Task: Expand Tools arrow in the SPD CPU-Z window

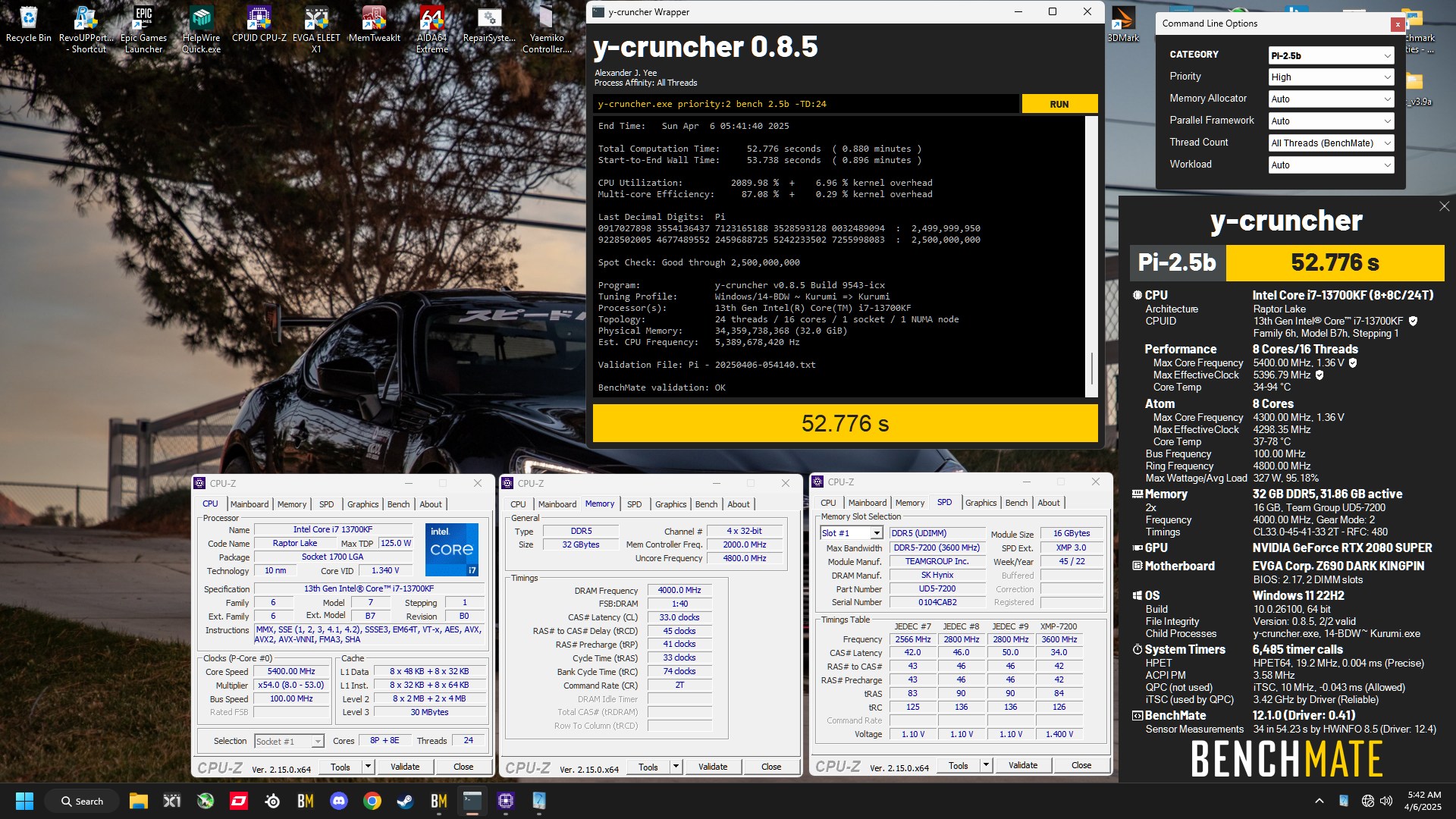Action: pos(986,765)
